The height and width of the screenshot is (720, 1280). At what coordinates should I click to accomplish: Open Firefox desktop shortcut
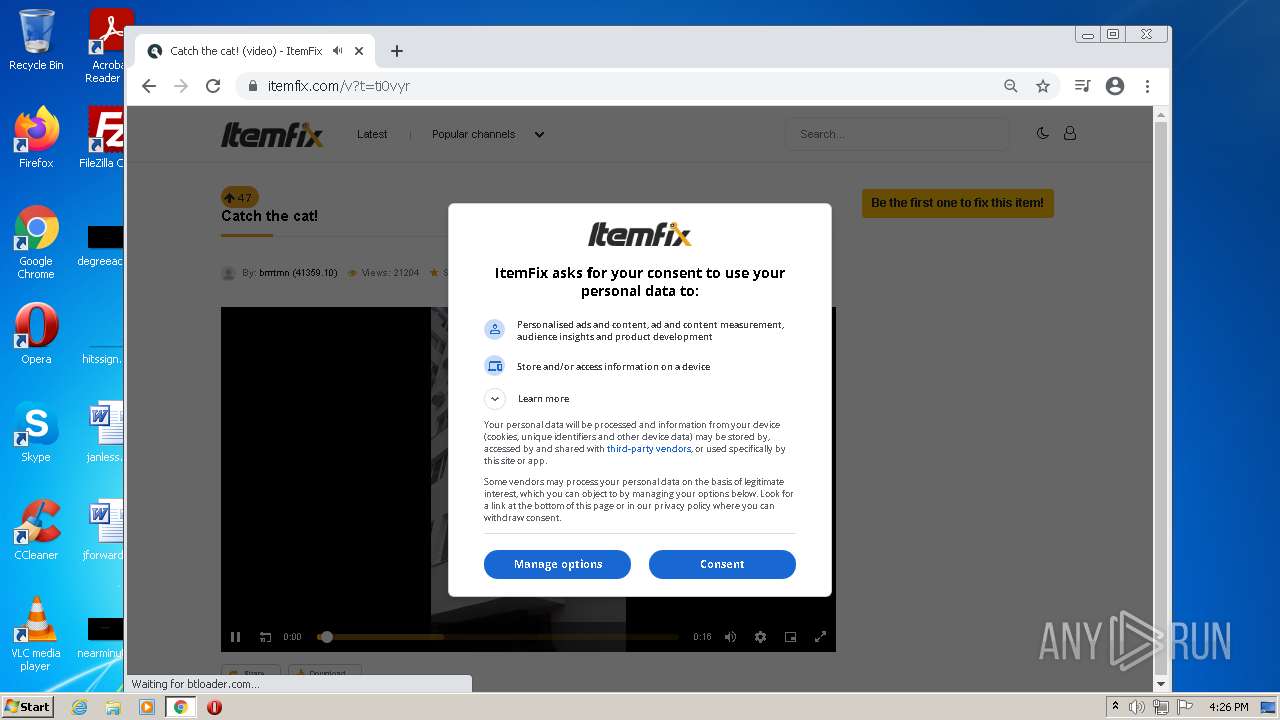[36, 138]
